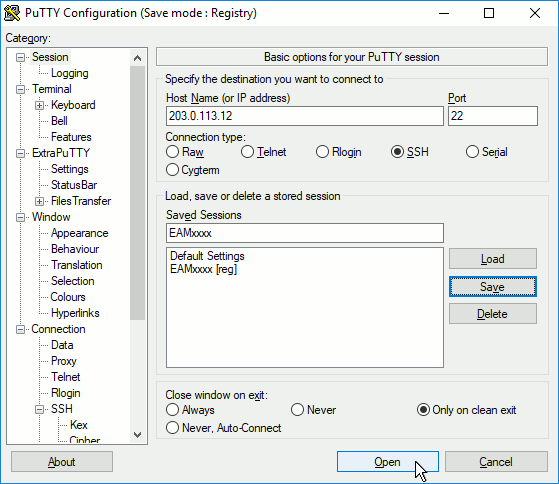Expand the FilesTransfer tree node
This screenshot has height=484, width=559.
pos(40,201)
